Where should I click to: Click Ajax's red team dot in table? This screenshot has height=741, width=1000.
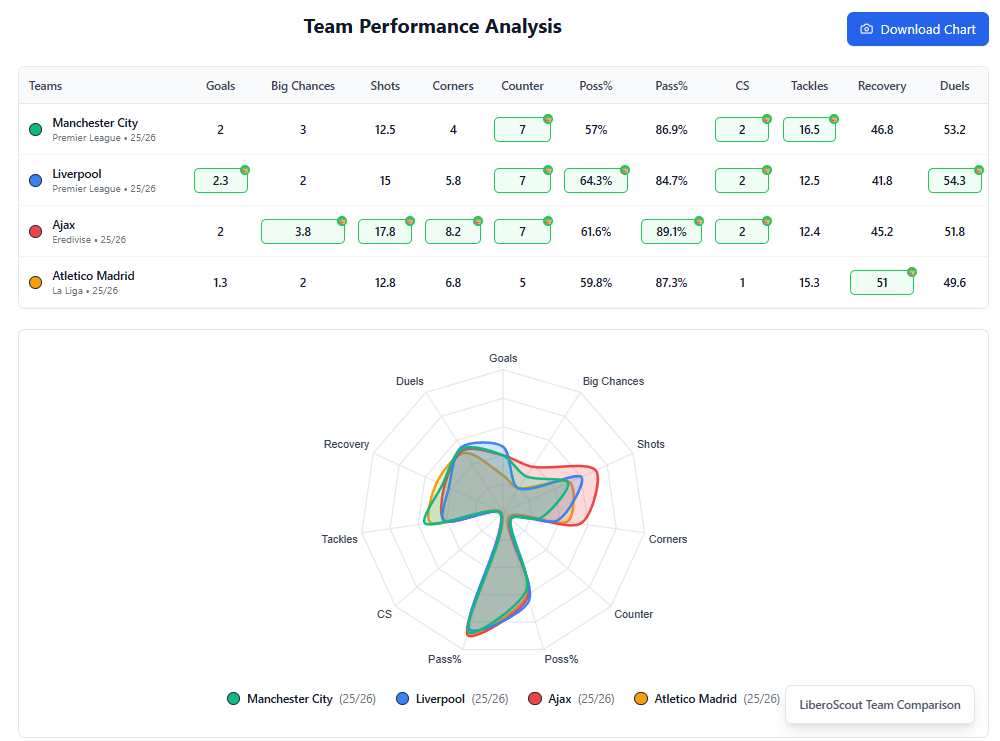35,229
